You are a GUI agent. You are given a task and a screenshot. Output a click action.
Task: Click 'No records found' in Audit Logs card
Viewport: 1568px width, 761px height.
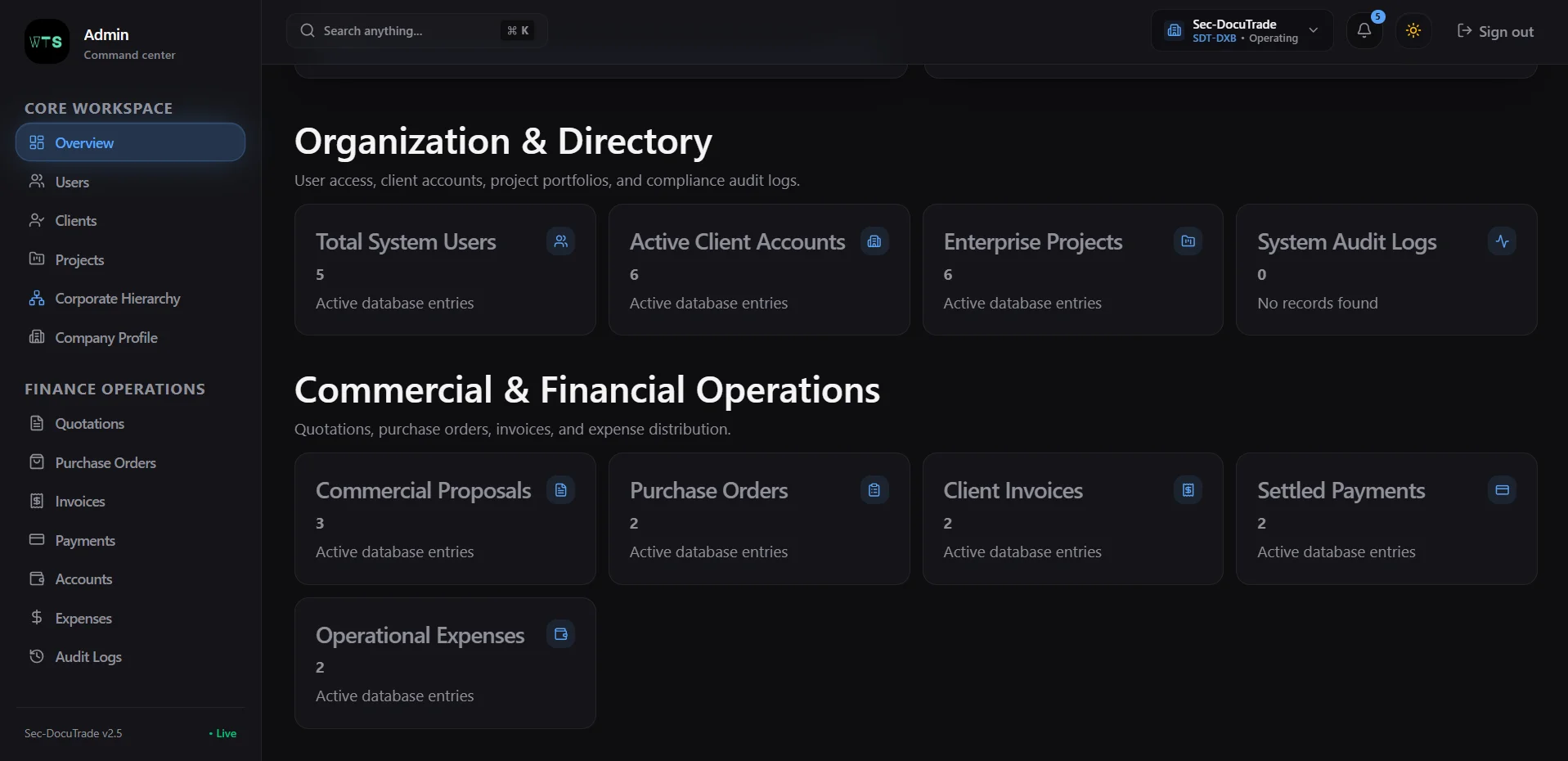[x=1317, y=303]
